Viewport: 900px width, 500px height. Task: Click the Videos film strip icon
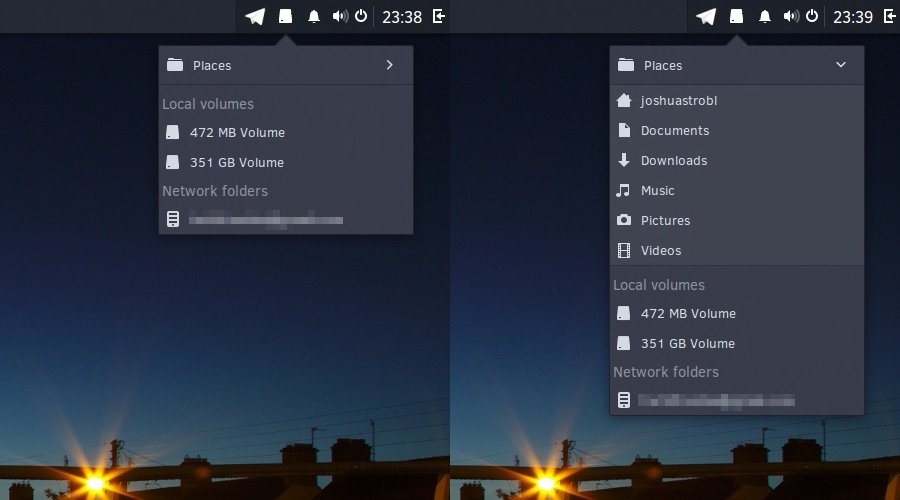(x=624, y=250)
